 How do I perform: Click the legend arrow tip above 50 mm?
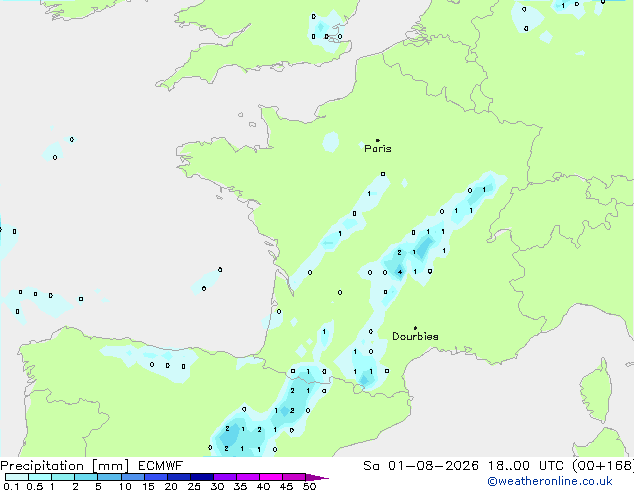tap(317, 477)
